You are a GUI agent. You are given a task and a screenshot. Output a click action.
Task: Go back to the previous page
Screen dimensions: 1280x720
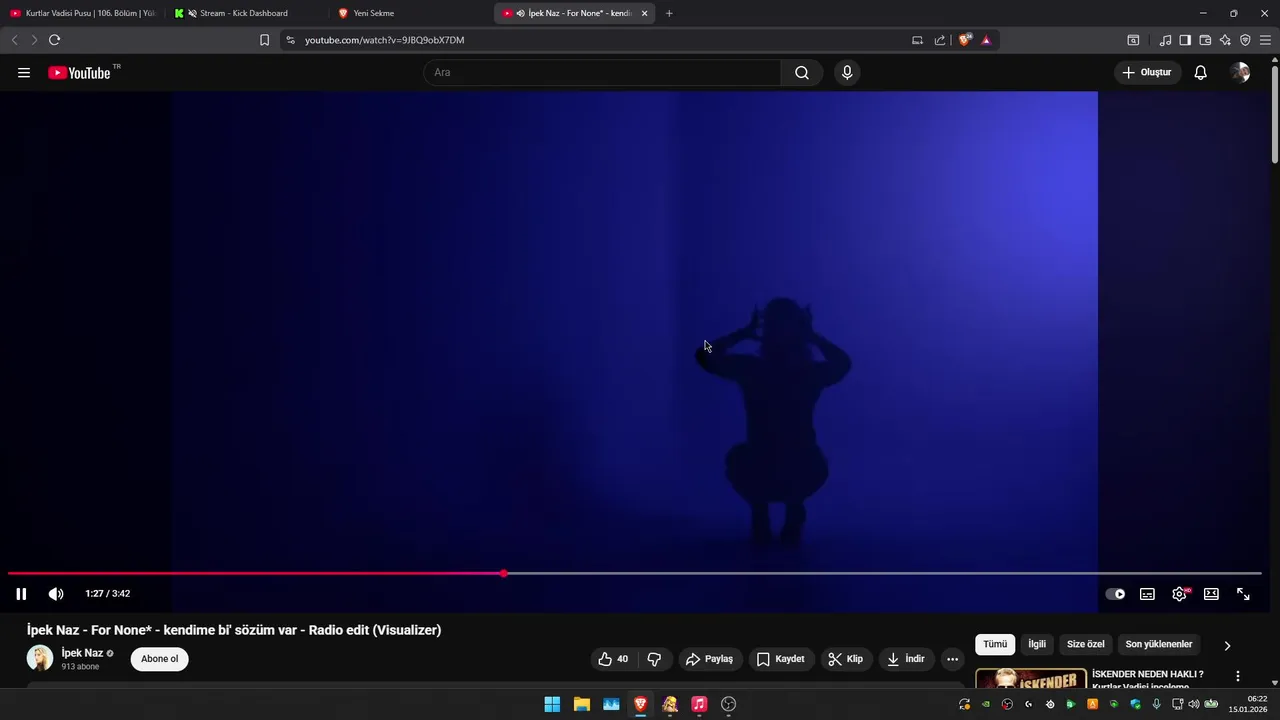click(x=14, y=40)
